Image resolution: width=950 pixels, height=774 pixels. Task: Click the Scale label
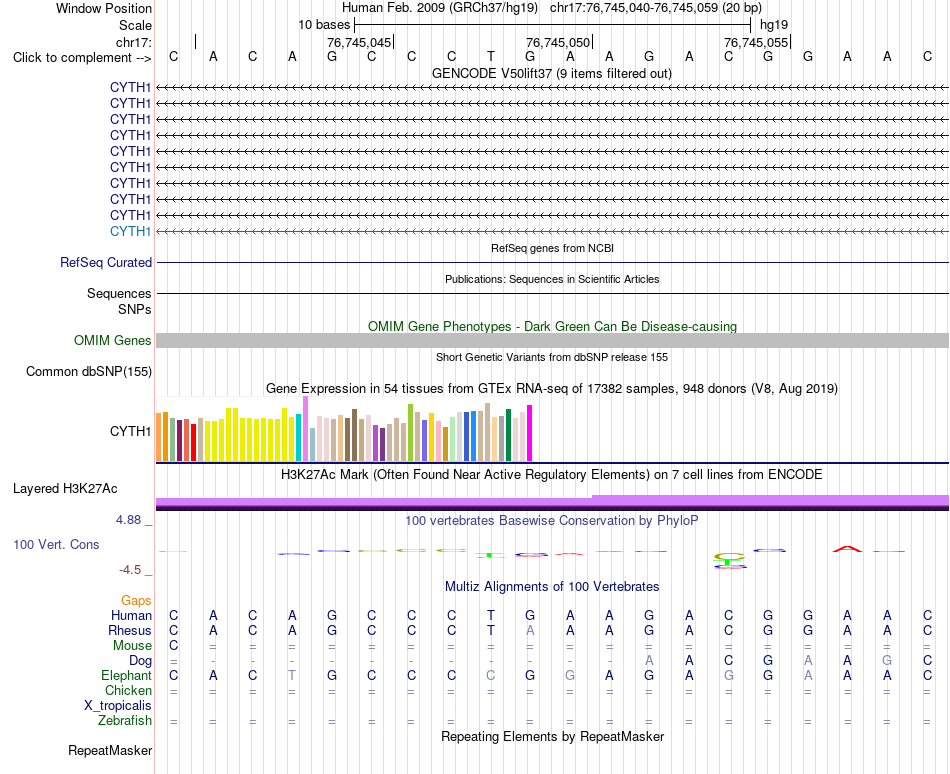click(x=135, y=25)
